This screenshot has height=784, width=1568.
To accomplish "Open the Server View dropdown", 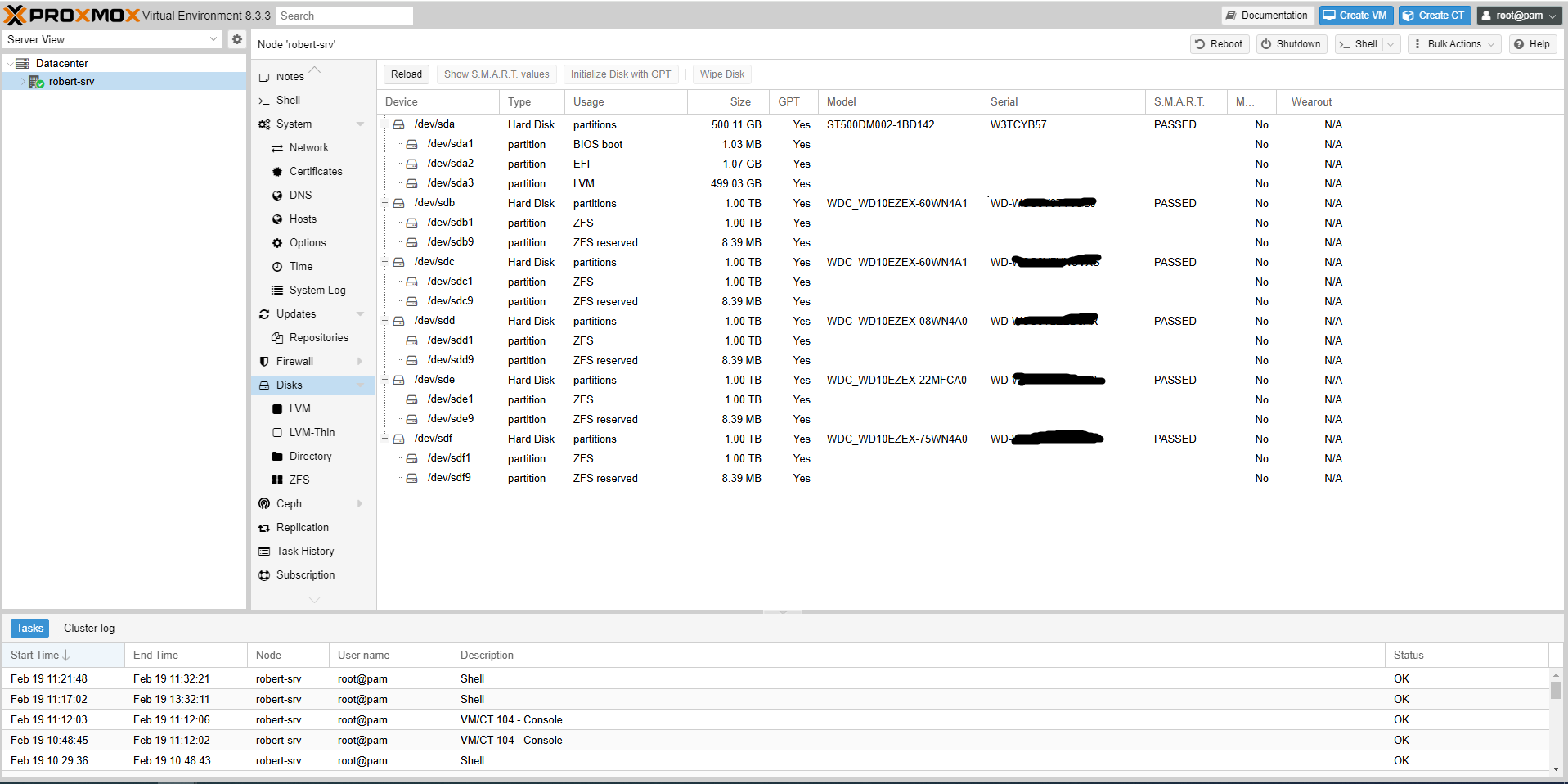I will tap(213, 39).
